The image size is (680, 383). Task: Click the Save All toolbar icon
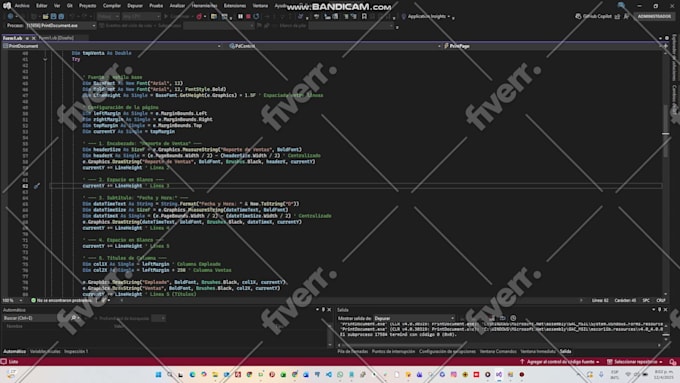click(61, 16)
